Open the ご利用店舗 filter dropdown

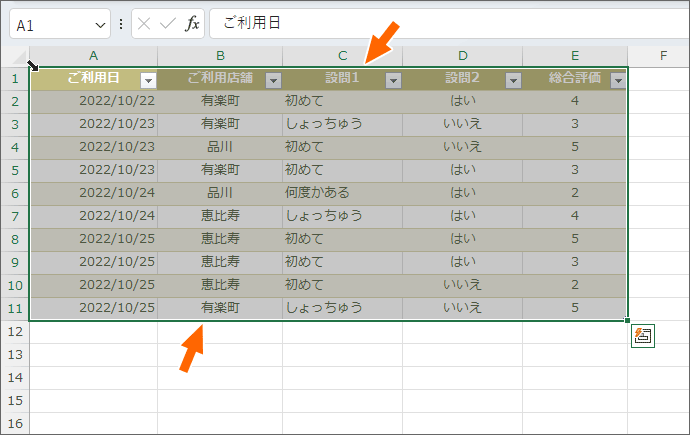point(273,80)
